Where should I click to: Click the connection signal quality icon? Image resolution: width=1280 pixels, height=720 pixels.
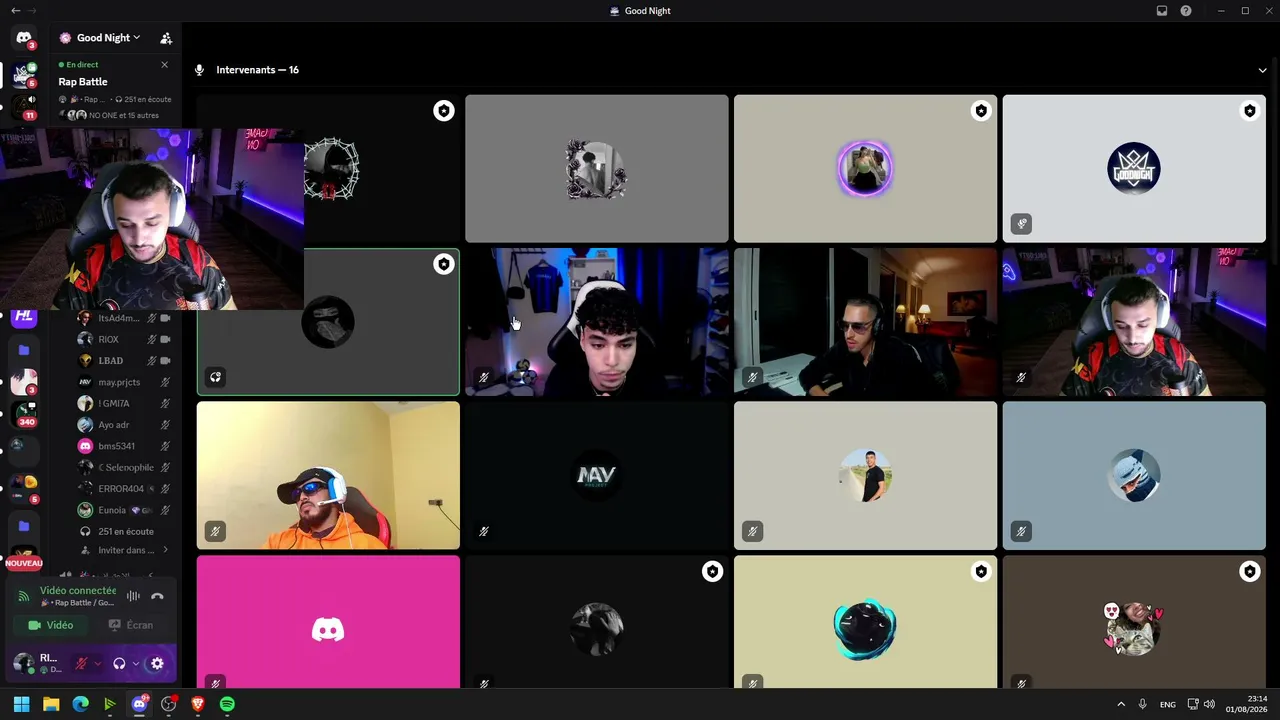[x=24, y=596]
